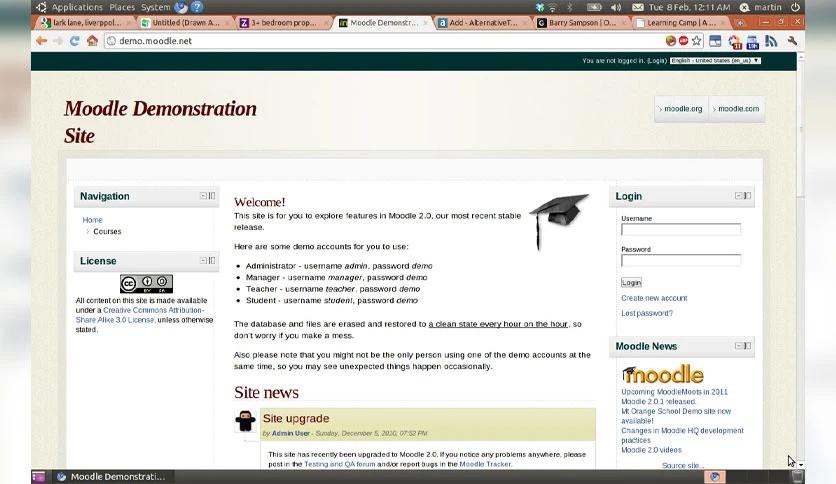Open the new tab button
Screen dimensions: 836x484
740,23
